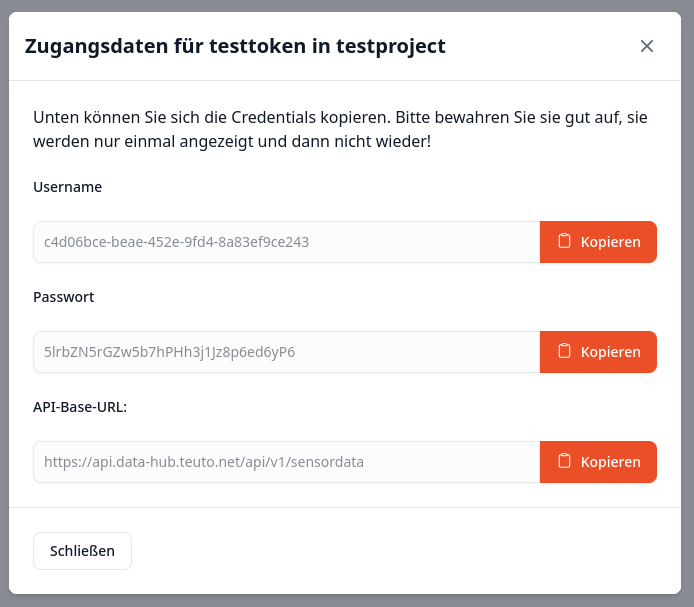Screen dimensions: 694x607
Task: Select the Username field showing the UUID
Action: point(286,242)
